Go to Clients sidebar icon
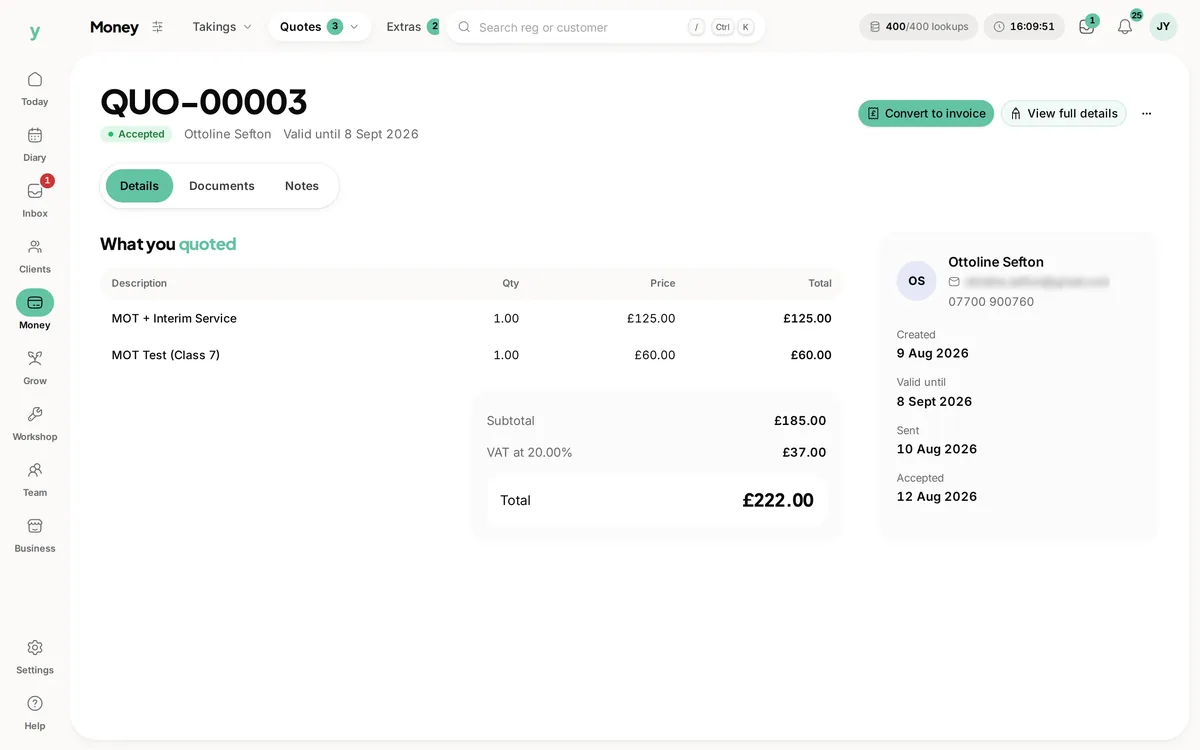The image size is (1200, 750). point(35,247)
